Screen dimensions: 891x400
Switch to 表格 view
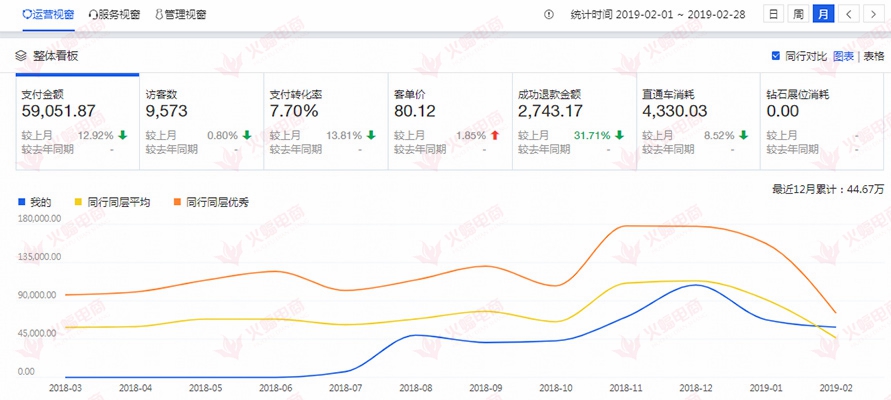(873, 56)
